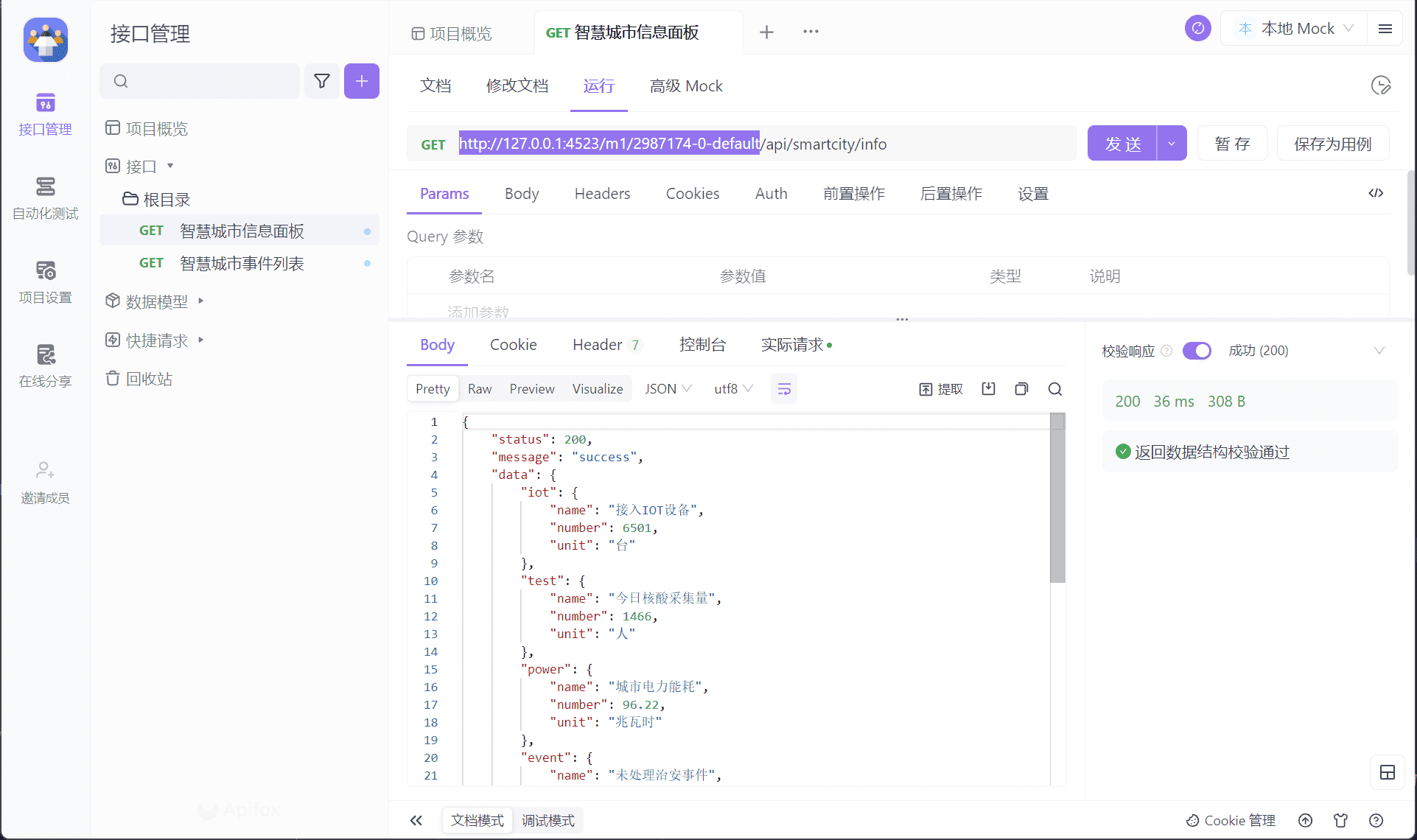Click the request URL field
The image size is (1417, 840).
pos(741,143)
